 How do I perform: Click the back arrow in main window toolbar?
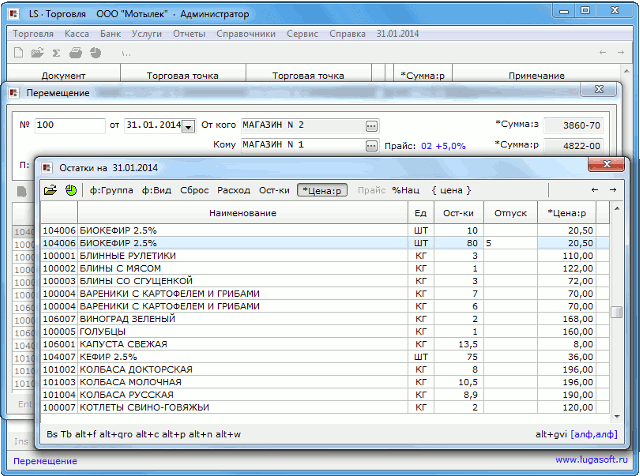coord(602,52)
